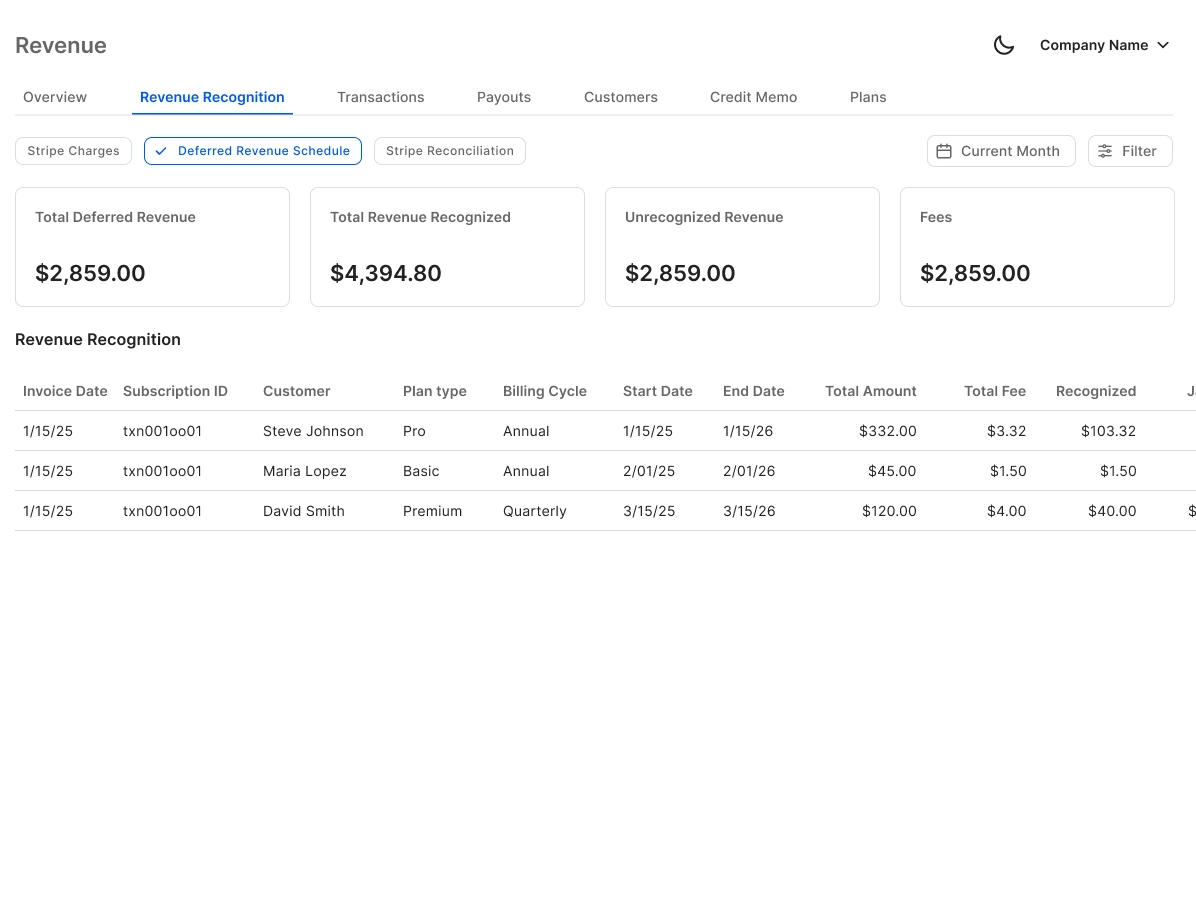Click Steve Johnson's subscription ID txn001oo01

coord(162,432)
